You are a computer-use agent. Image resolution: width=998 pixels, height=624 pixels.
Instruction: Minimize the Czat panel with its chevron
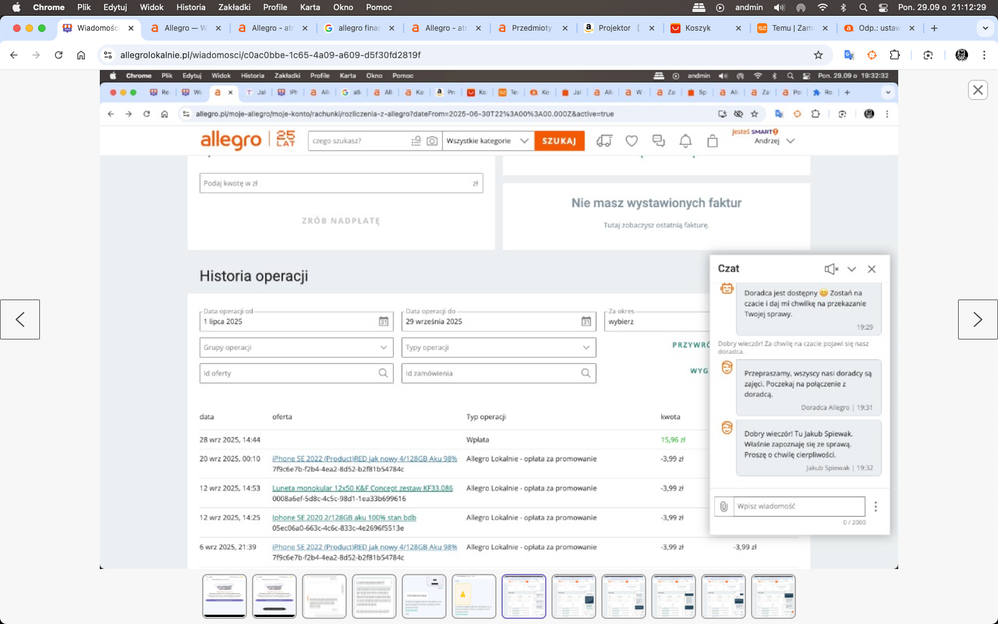point(852,269)
